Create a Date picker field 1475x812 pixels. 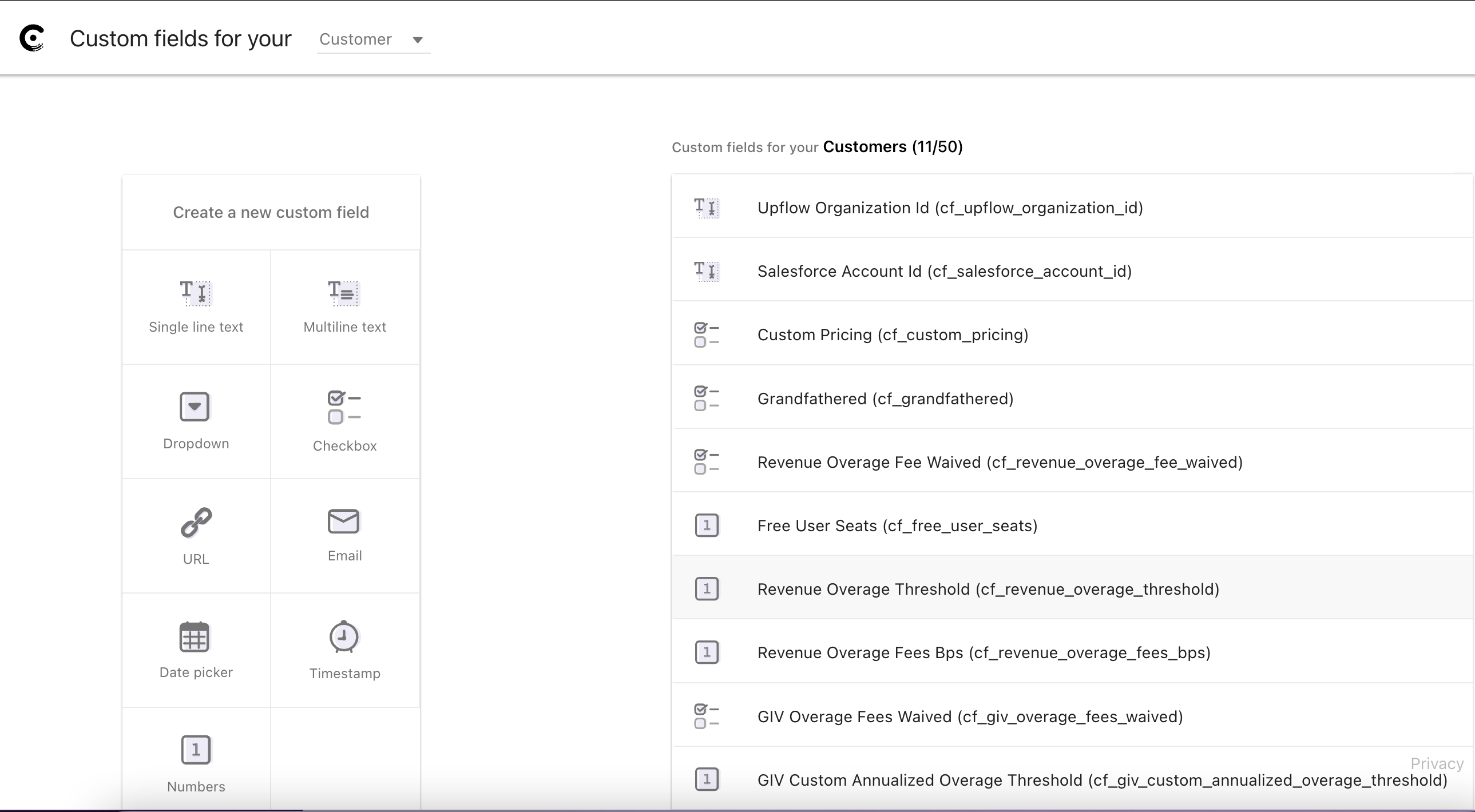click(x=196, y=650)
